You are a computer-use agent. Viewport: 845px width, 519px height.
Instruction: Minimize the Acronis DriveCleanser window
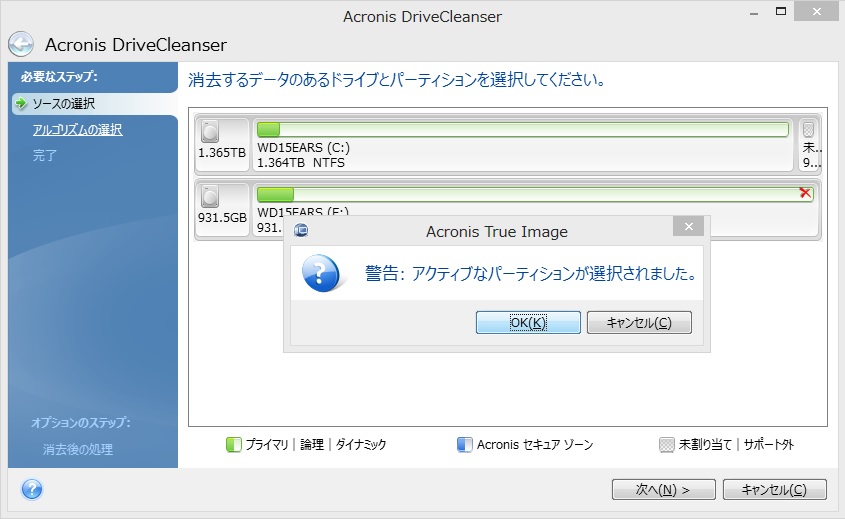(754, 13)
